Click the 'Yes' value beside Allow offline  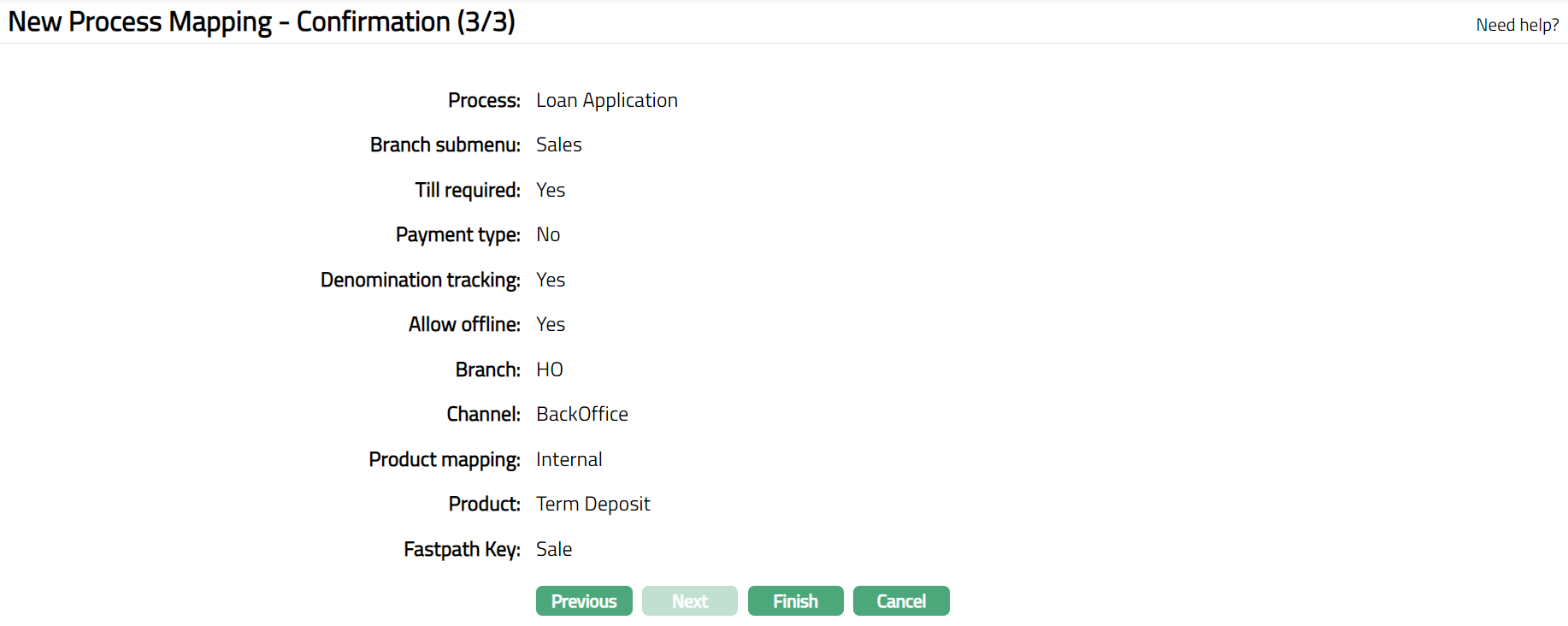(x=550, y=325)
